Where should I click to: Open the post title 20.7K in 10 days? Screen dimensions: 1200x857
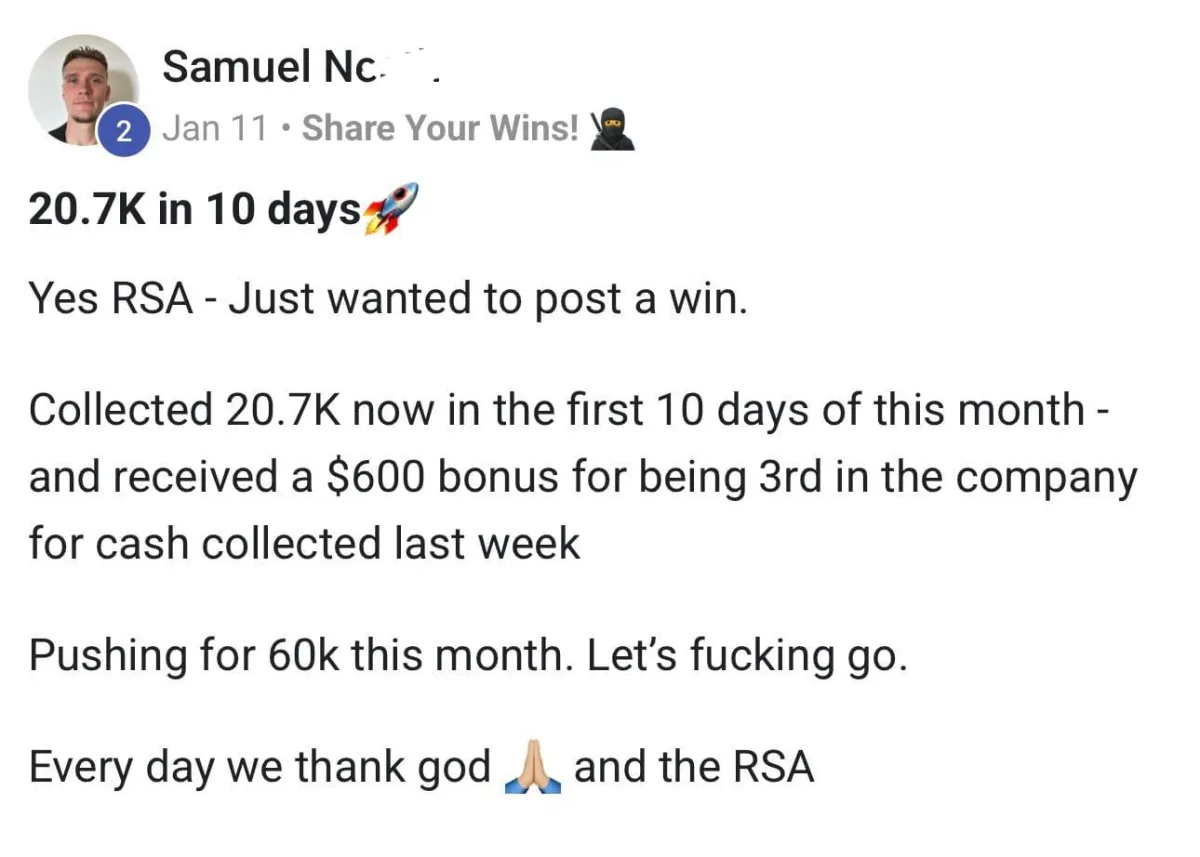point(195,211)
